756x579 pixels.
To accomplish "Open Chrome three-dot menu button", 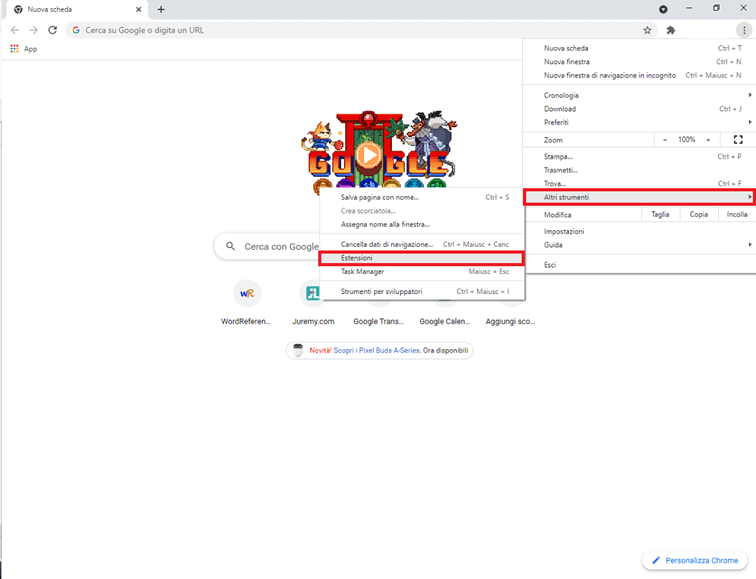I will [744, 30].
